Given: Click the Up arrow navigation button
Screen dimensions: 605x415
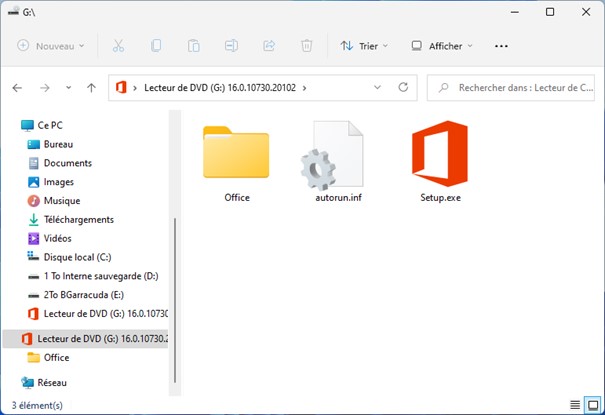Looking at the screenshot, I should pos(91,88).
